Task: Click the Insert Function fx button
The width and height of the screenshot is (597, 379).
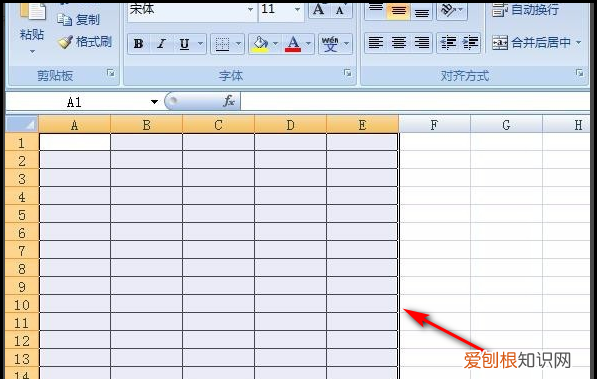Action: pos(228,101)
